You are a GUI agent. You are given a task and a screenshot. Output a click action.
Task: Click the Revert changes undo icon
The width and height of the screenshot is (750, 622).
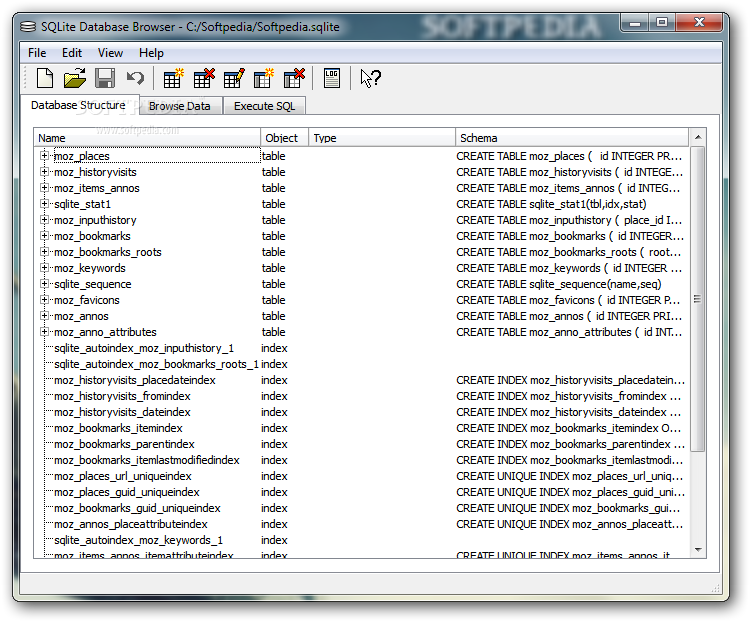[135, 78]
